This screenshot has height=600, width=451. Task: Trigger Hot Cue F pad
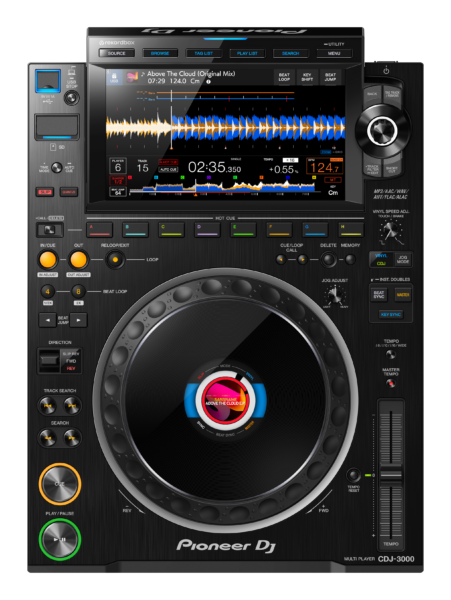tap(279, 230)
